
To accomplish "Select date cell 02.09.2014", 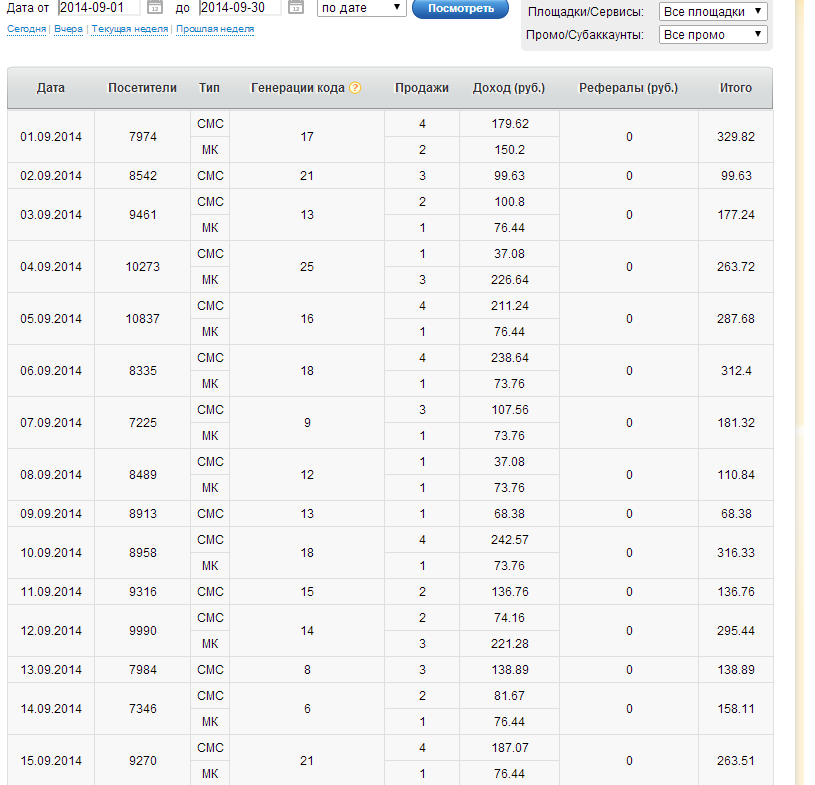I will click(51, 176).
